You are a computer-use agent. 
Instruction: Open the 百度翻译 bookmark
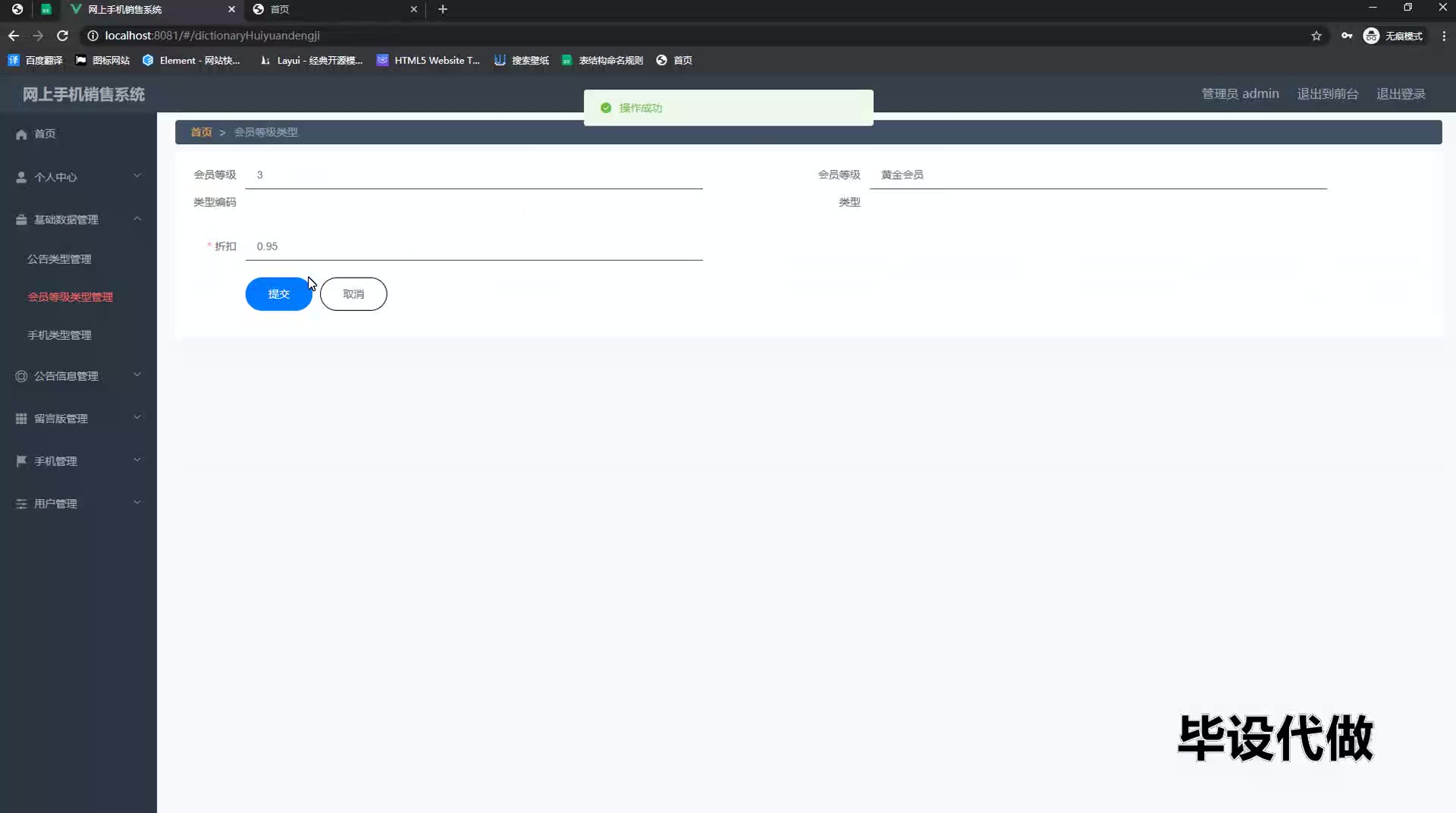35,60
